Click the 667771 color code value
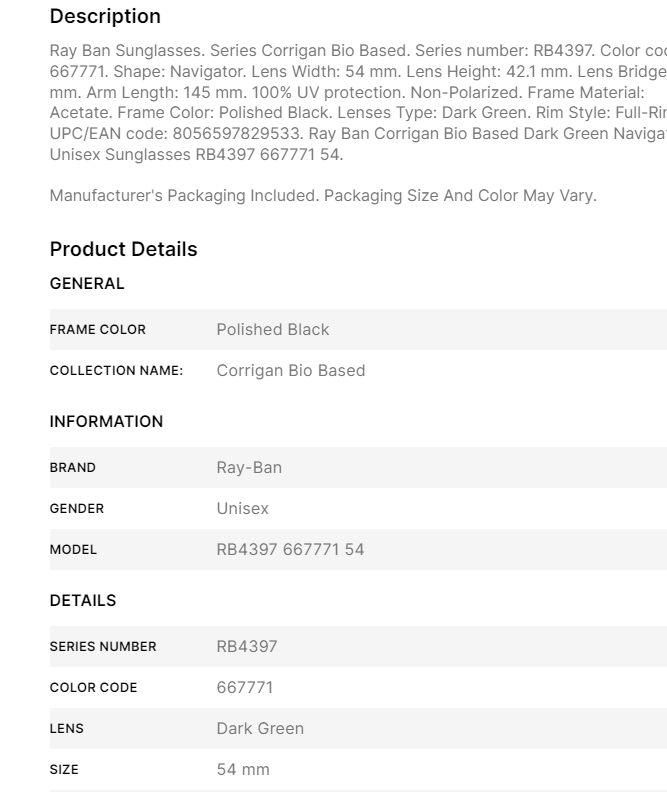667x792 pixels. click(244, 688)
